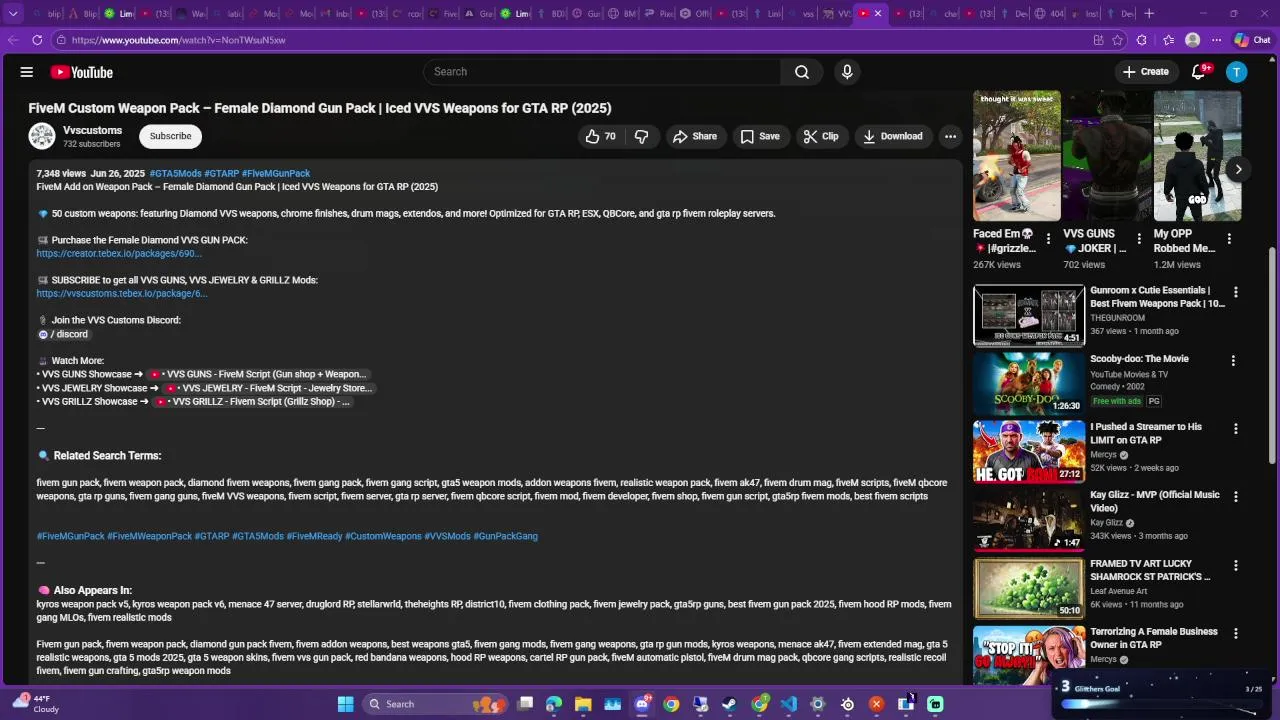
Task: Open the Windows Start menu
Action: point(345,704)
